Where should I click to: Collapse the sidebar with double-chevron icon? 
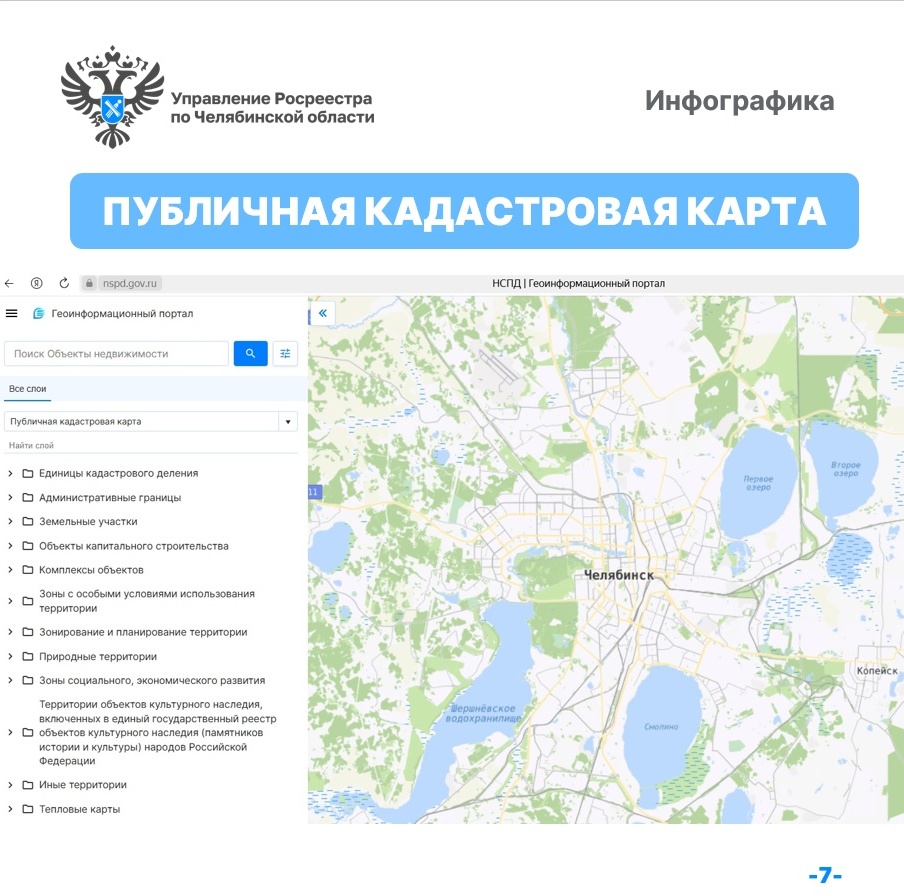click(323, 314)
